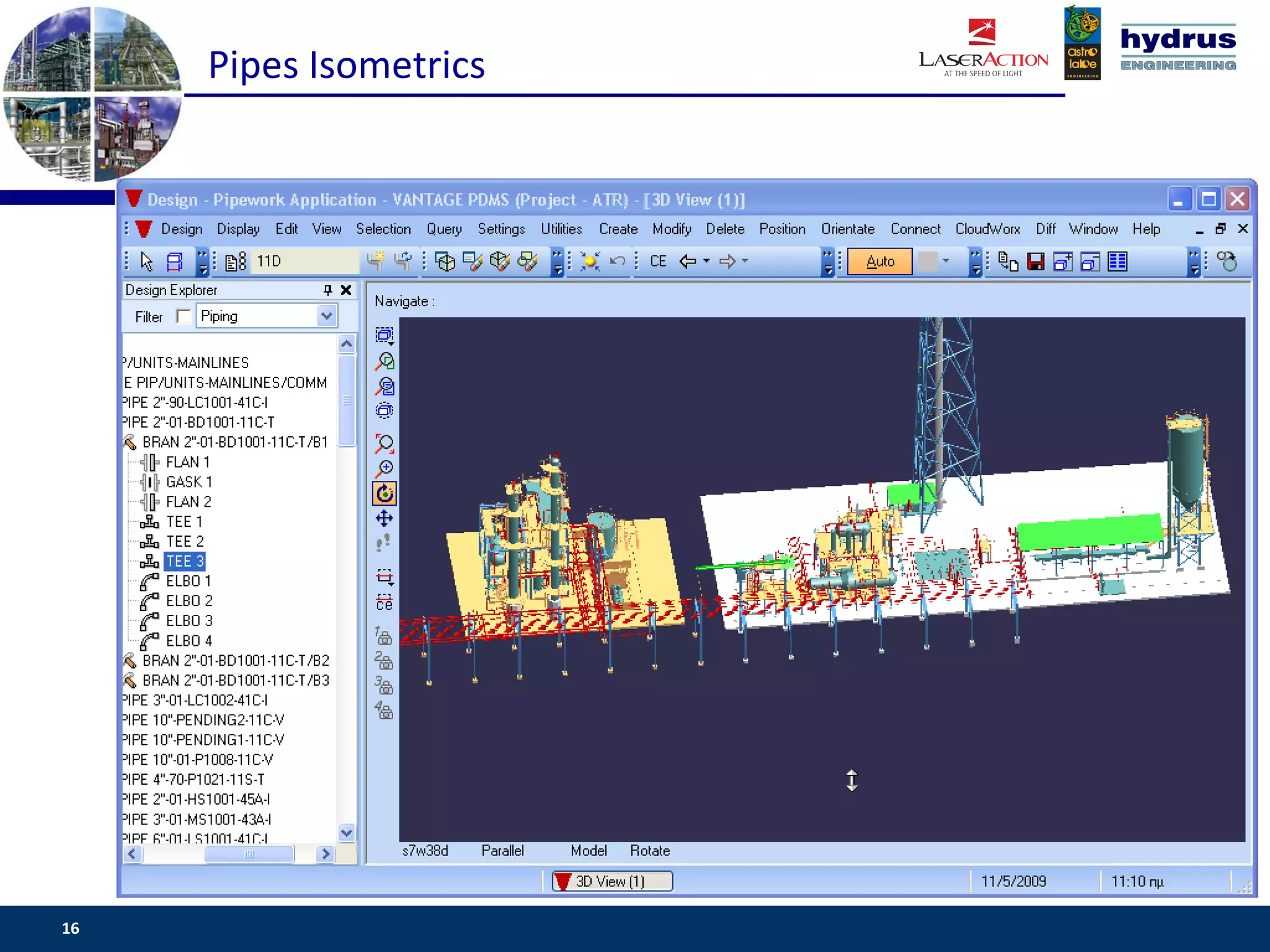Click the undo arrow icon
Image resolution: width=1270 pixels, height=952 pixels.
click(617, 261)
